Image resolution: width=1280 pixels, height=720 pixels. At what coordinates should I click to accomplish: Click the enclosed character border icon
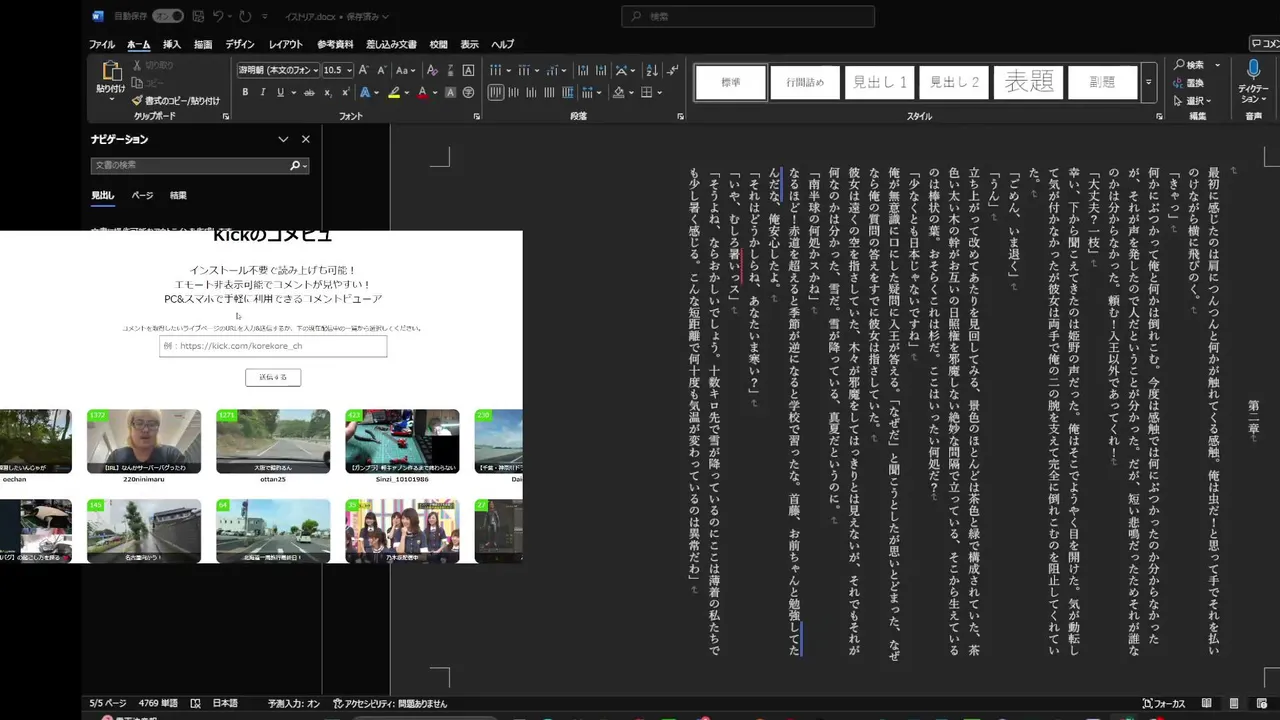pyautogui.click(x=468, y=70)
